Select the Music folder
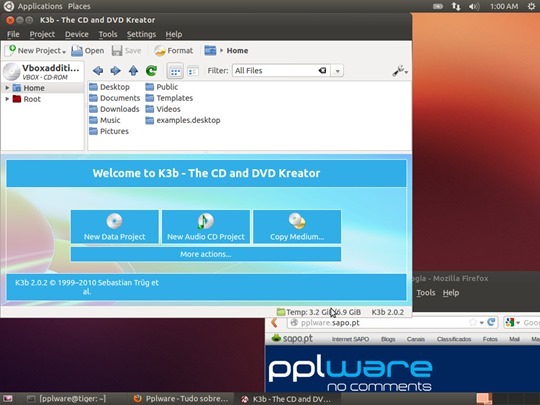Screen dimensions: 540x405 coord(105,120)
